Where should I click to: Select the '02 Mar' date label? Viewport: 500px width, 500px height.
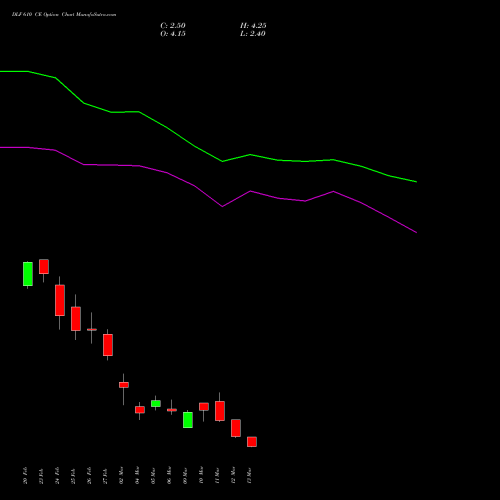point(122,476)
